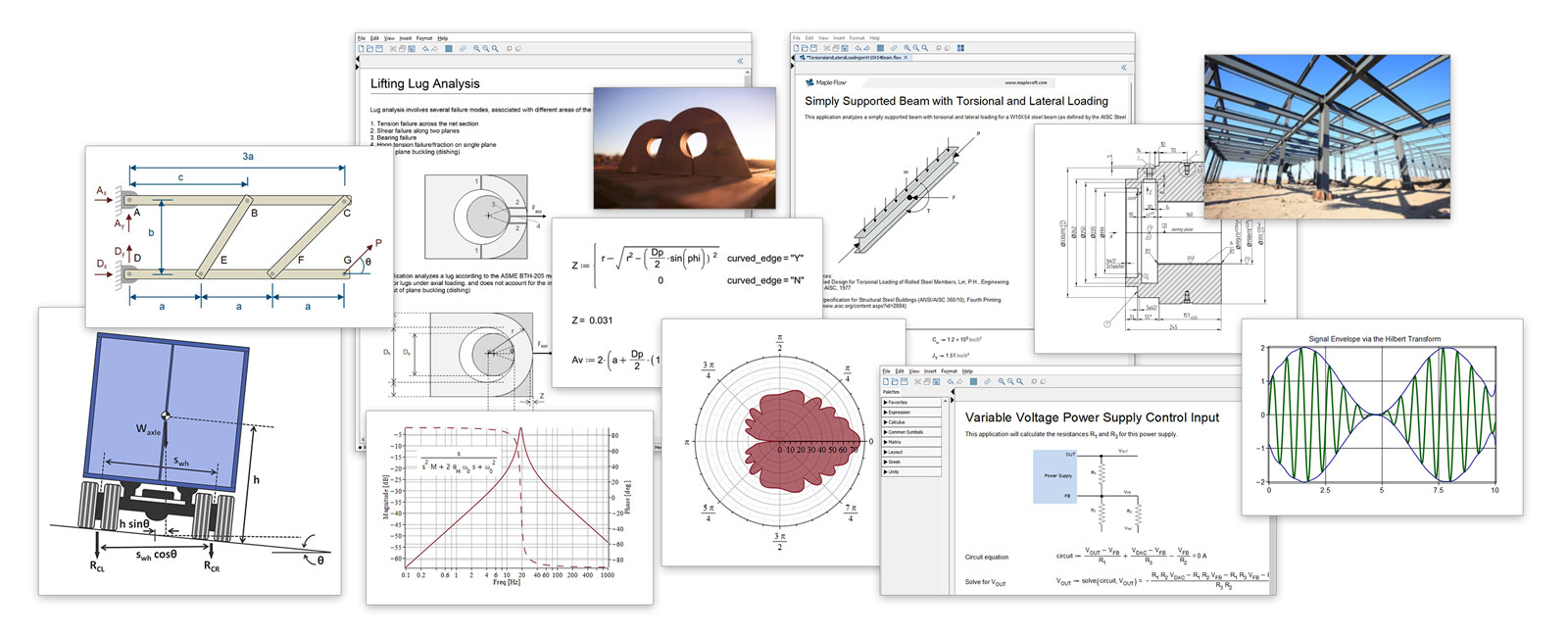
Task: Collapse panel using double chevron in Lifting Lug window
Action: tap(740, 61)
